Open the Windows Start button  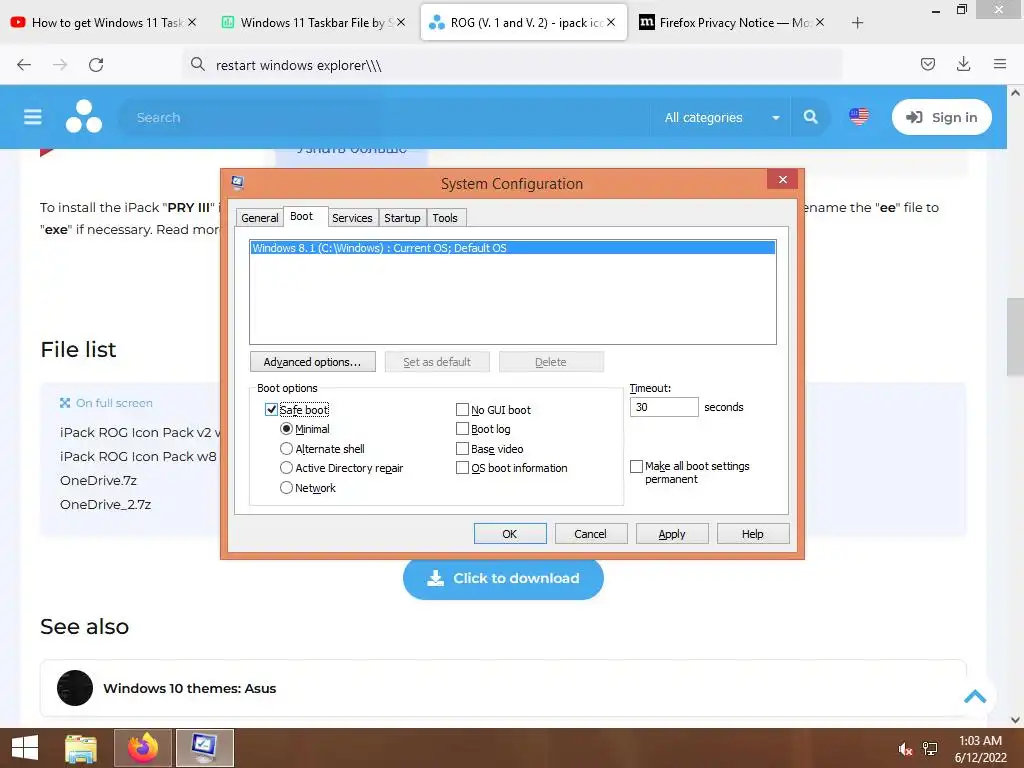25,748
